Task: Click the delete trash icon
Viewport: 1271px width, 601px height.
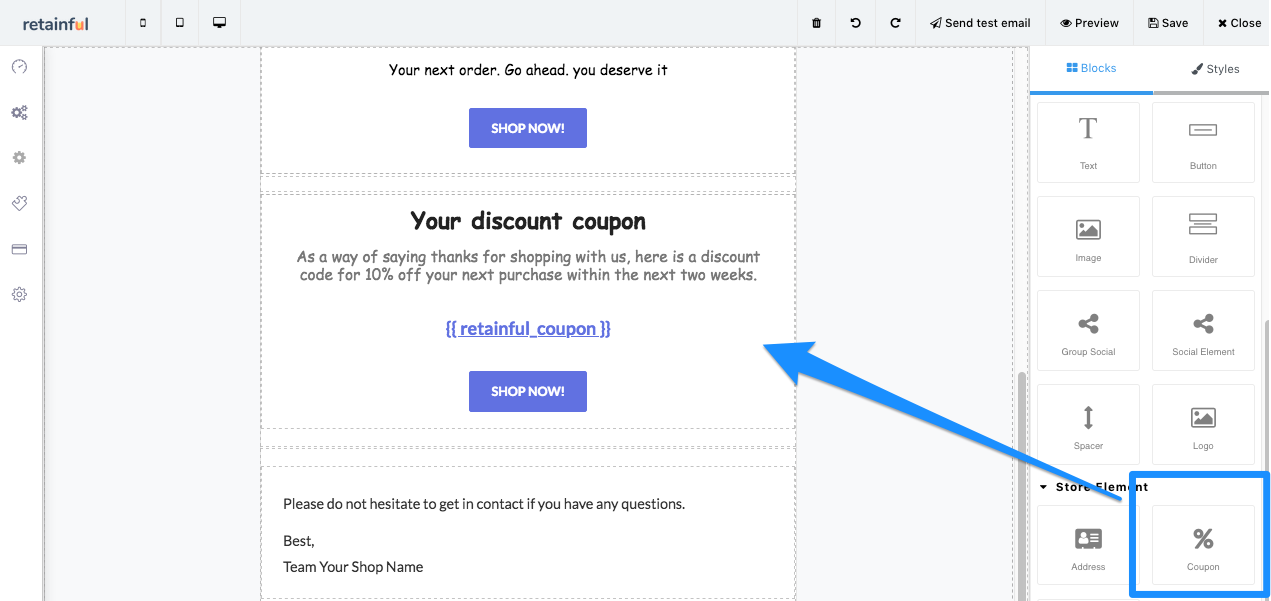Action: click(815, 22)
